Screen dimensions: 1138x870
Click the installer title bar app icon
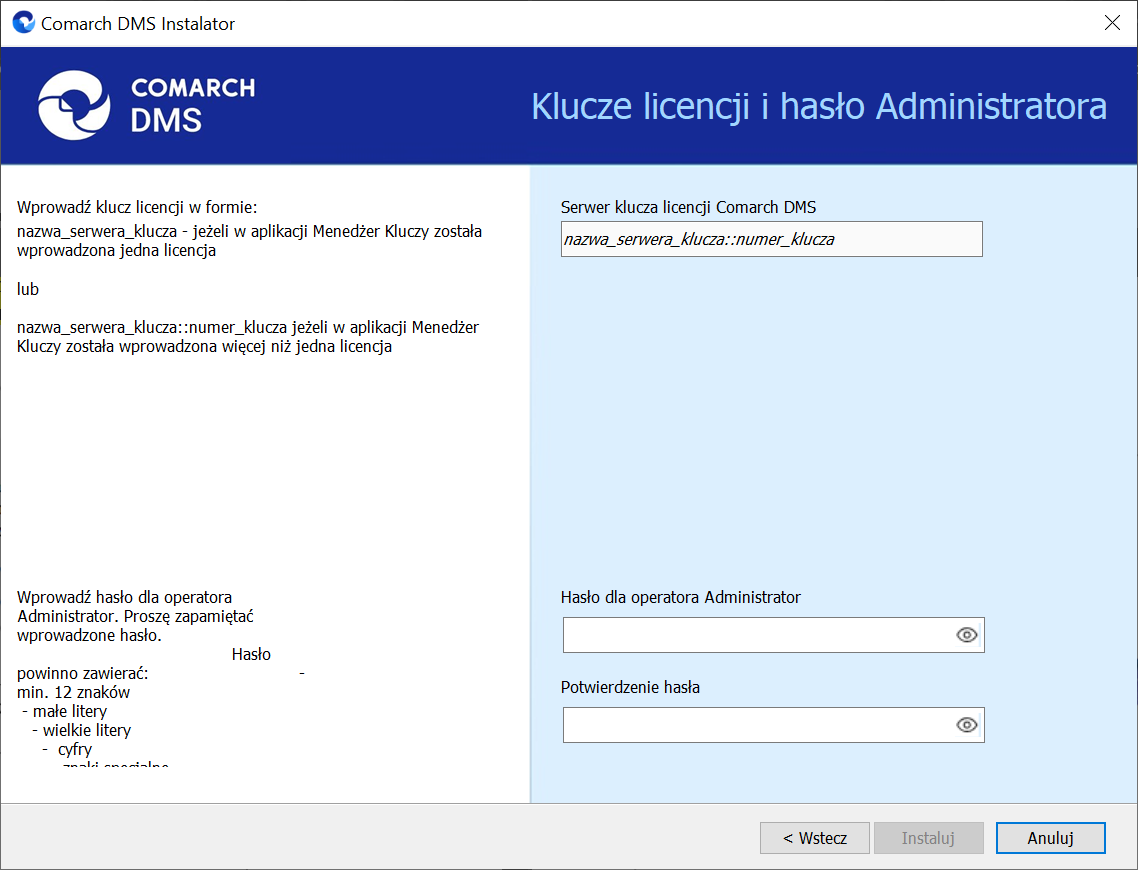(x=23, y=22)
